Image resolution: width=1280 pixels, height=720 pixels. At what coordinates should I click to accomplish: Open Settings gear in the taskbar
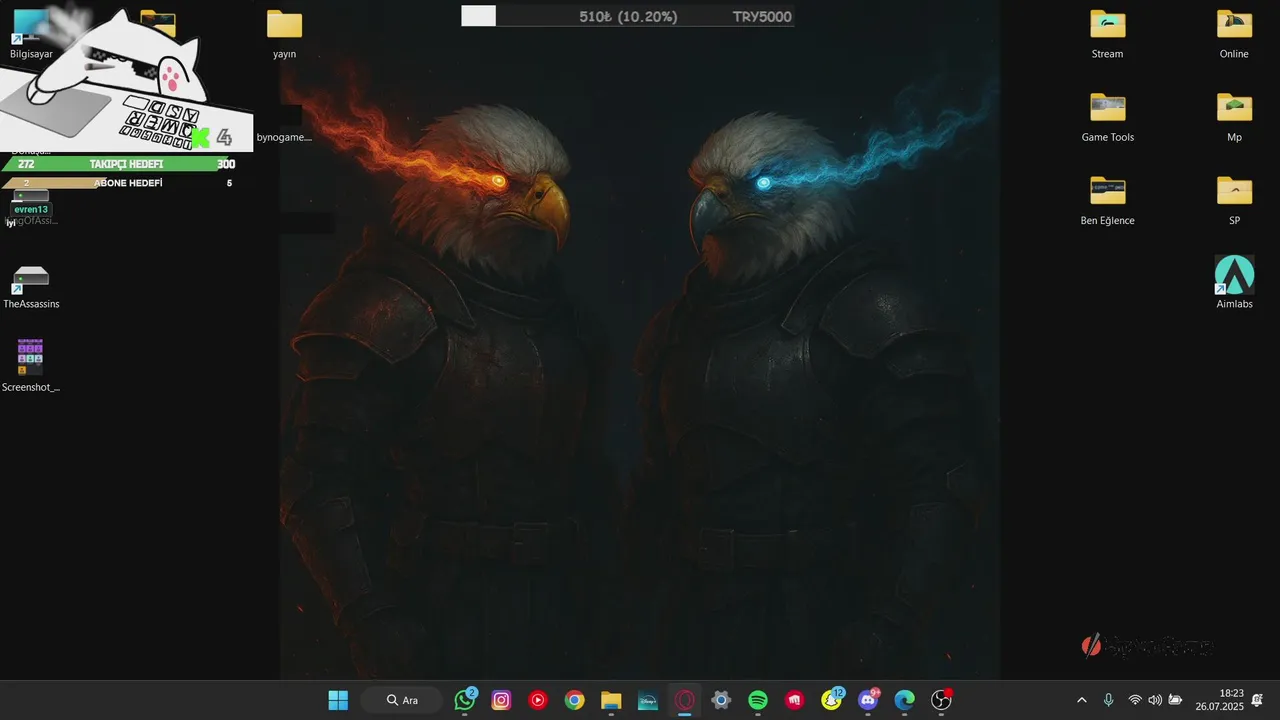coord(721,700)
